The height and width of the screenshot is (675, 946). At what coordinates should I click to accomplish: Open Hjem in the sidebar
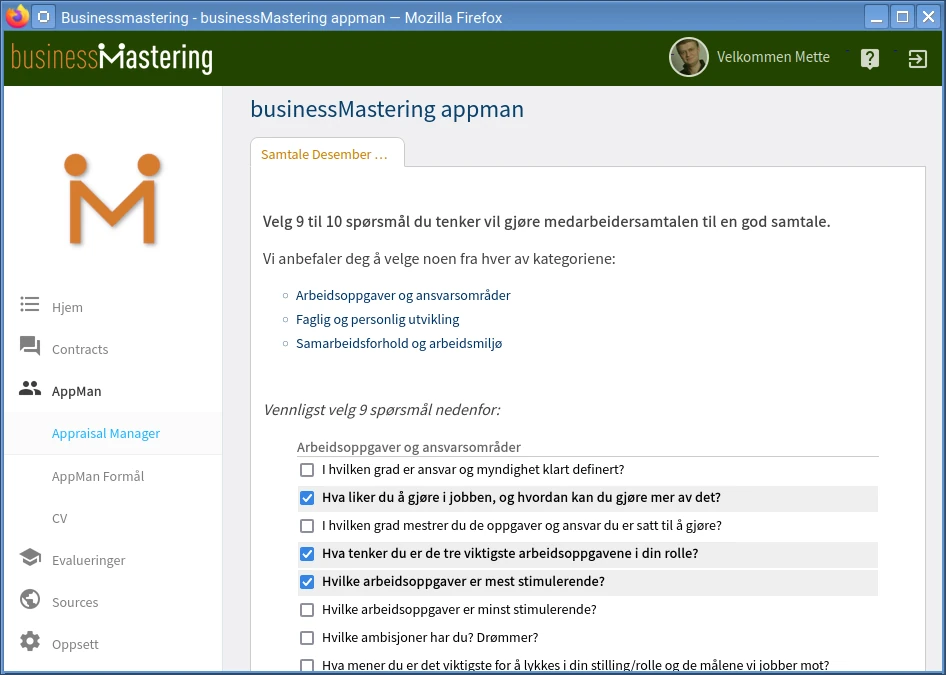pyautogui.click(x=67, y=307)
